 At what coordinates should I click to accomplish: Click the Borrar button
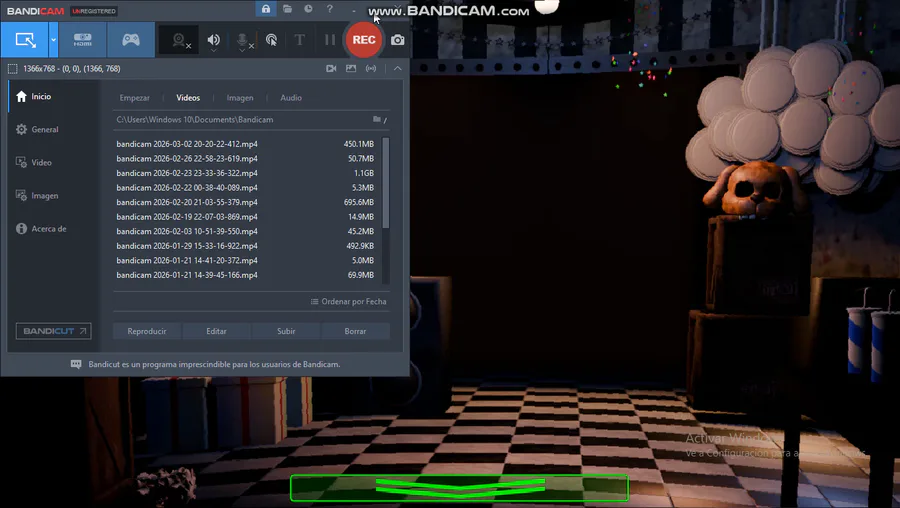click(355, 331)
